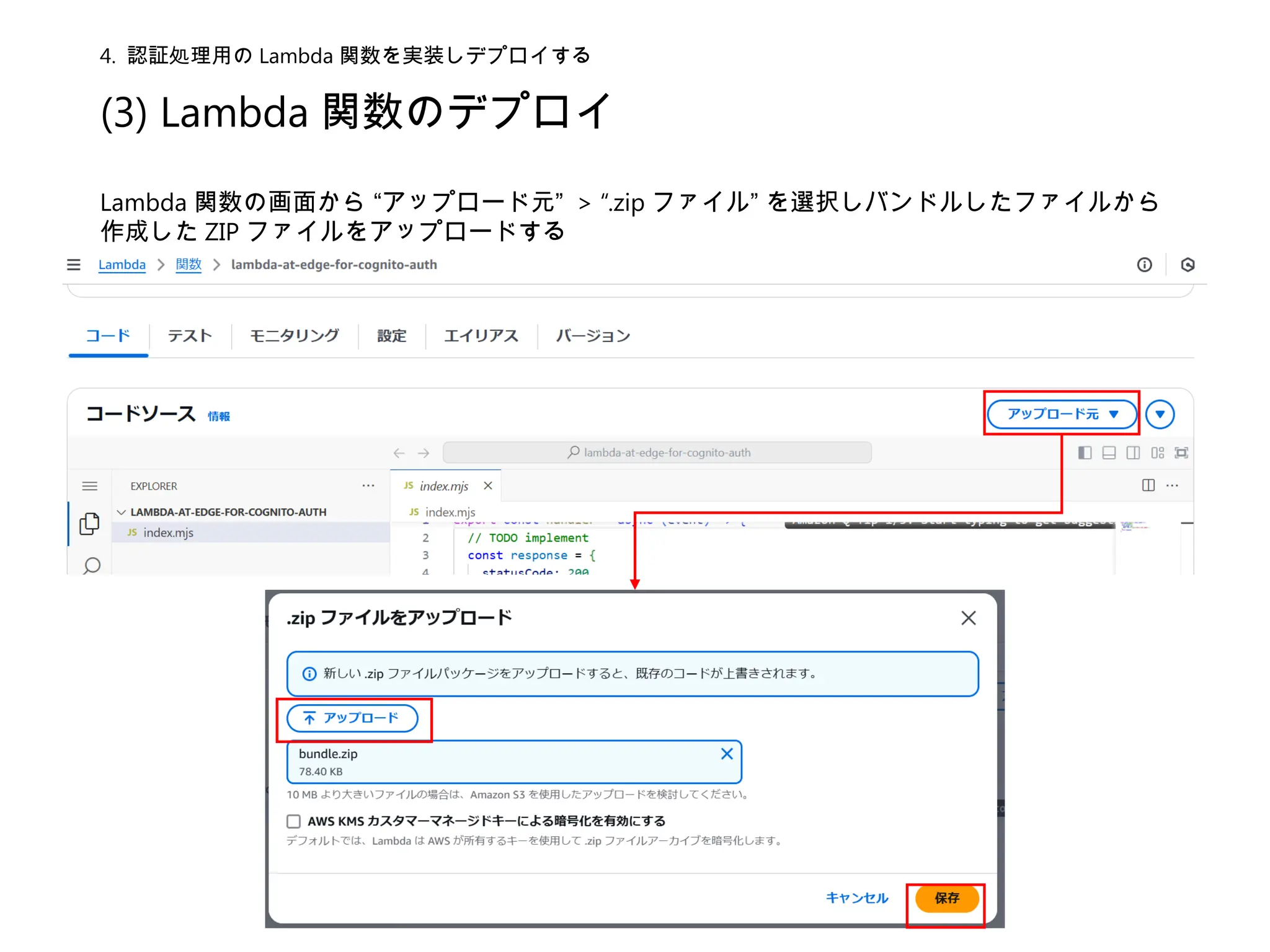The width and height of the screenshot is (1270, 952).
Task: Open customize layout icon
Action: (1157, 453)
